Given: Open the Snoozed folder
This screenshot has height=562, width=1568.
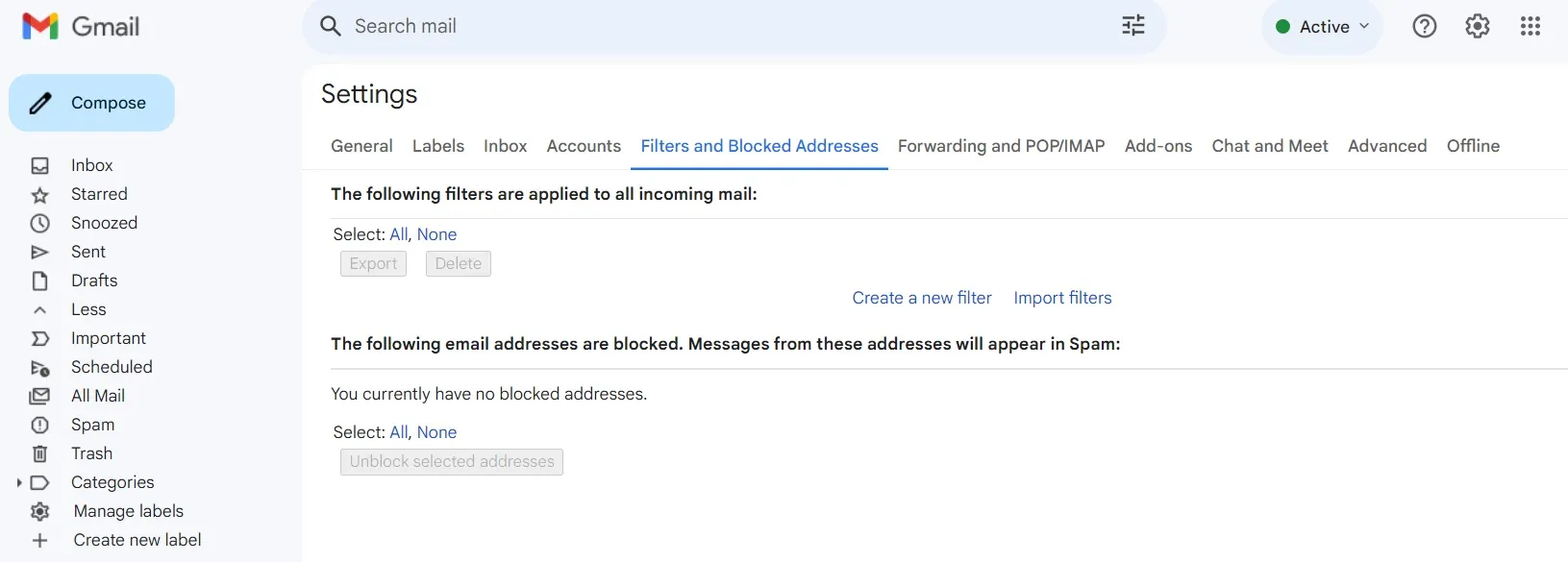Looking at the screenshot, I should point(105,223).
